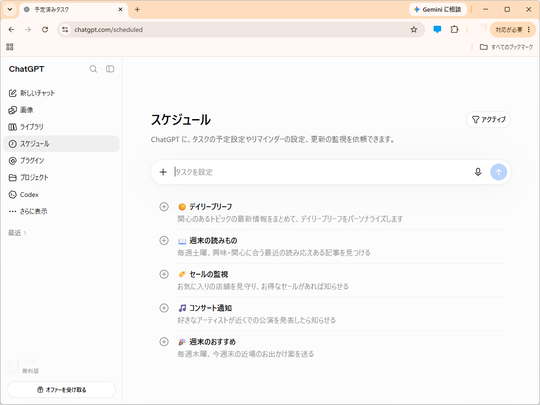540x405 pixels.
Task: Open Codex in the sidebar
Action: point(23,195)
